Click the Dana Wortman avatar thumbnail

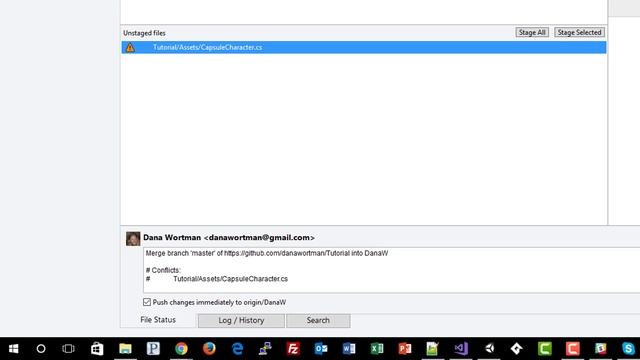pos(133,239)
